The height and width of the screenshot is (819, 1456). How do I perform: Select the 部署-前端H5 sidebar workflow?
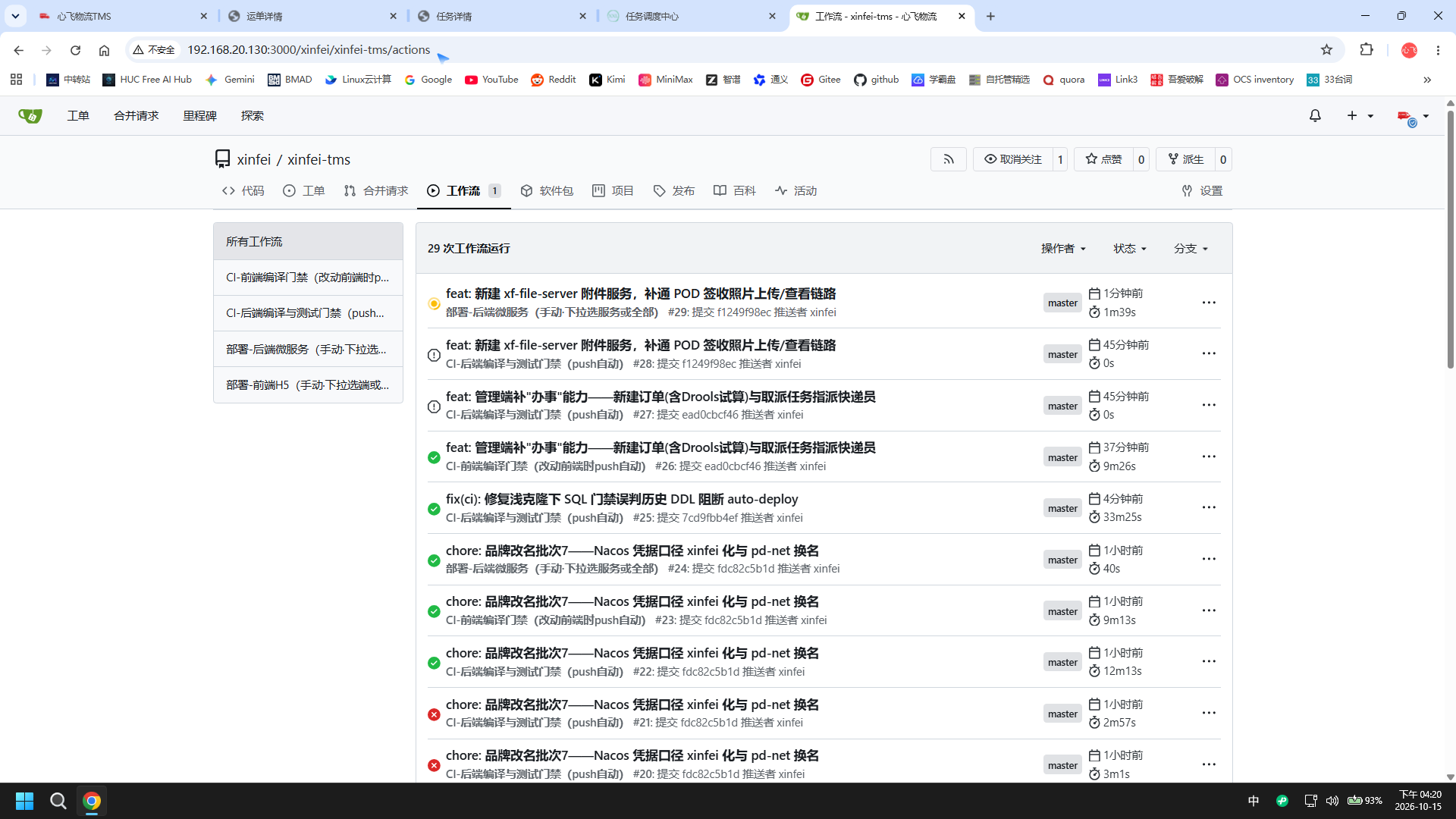(x=308, y=385)
